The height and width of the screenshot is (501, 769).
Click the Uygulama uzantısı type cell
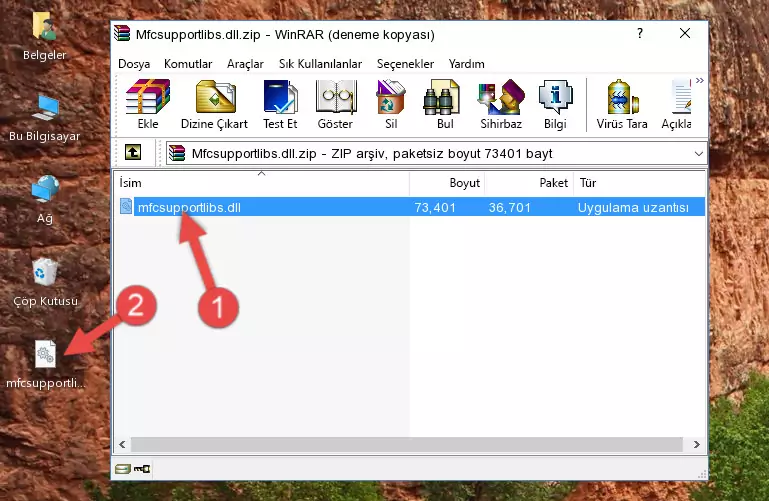click(633, 207)
